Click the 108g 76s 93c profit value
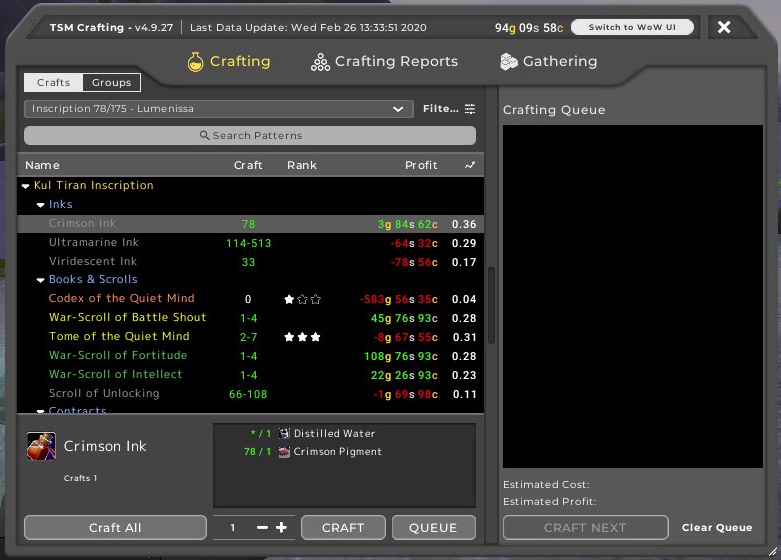781x560 pixels. click(401, 356)
